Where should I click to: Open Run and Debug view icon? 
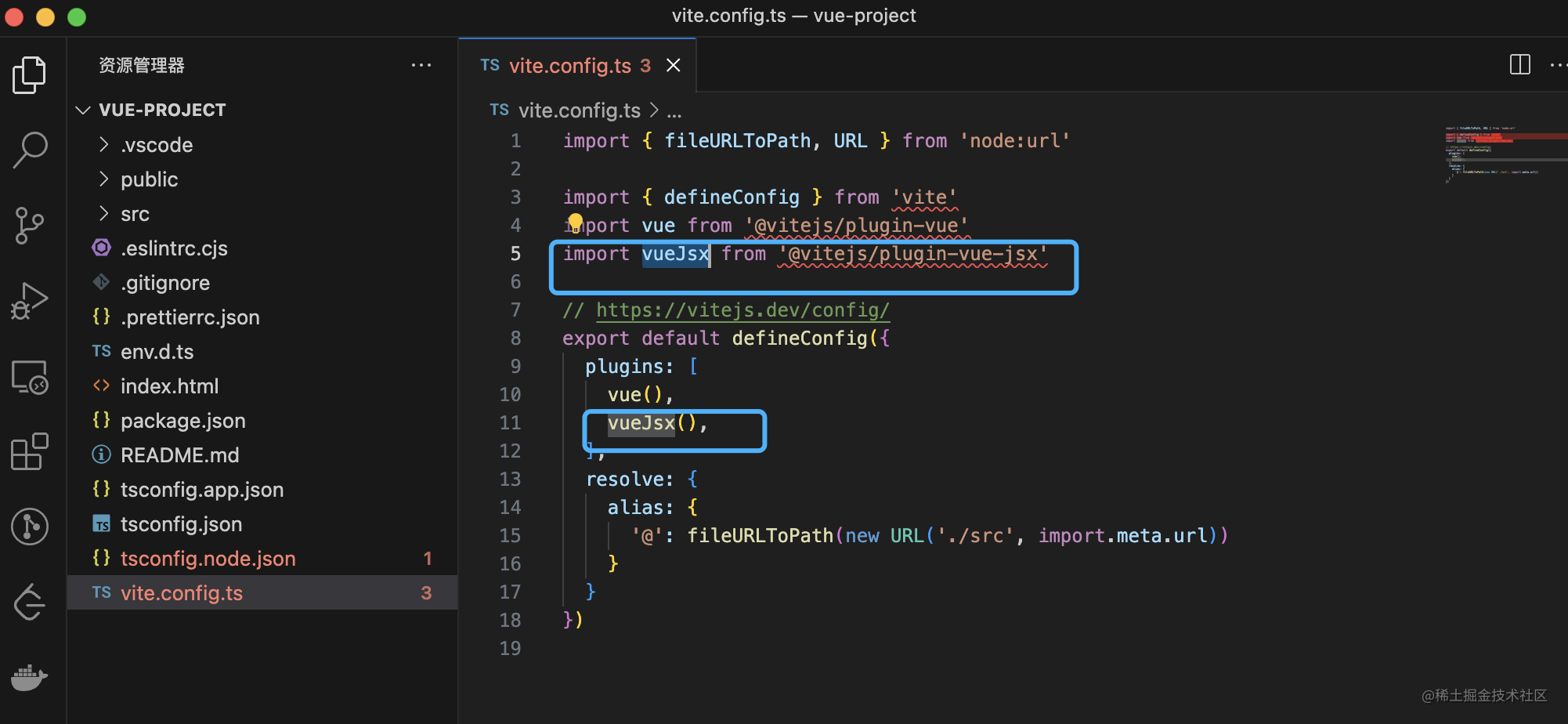30,301
